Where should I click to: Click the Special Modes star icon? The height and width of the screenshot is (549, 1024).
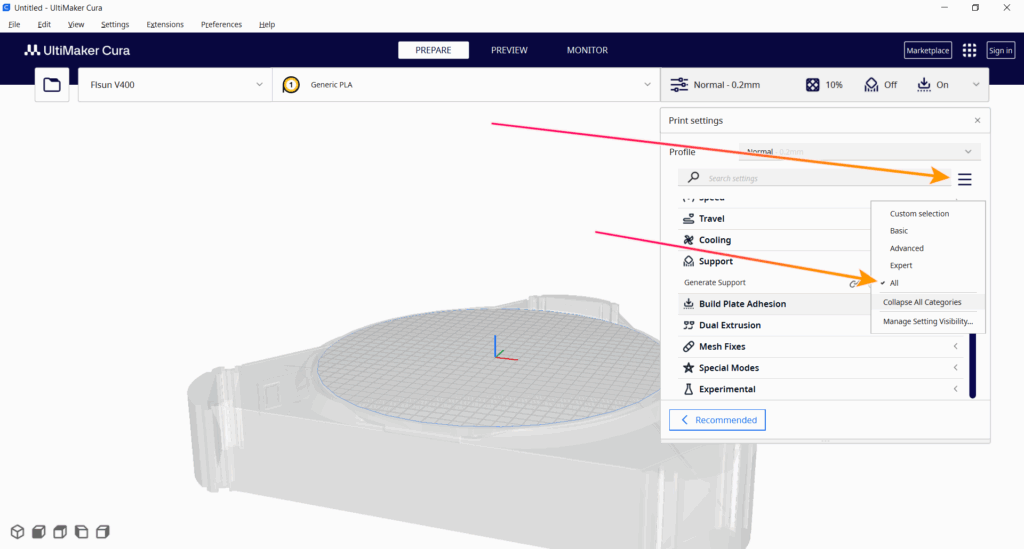(688, 368)
